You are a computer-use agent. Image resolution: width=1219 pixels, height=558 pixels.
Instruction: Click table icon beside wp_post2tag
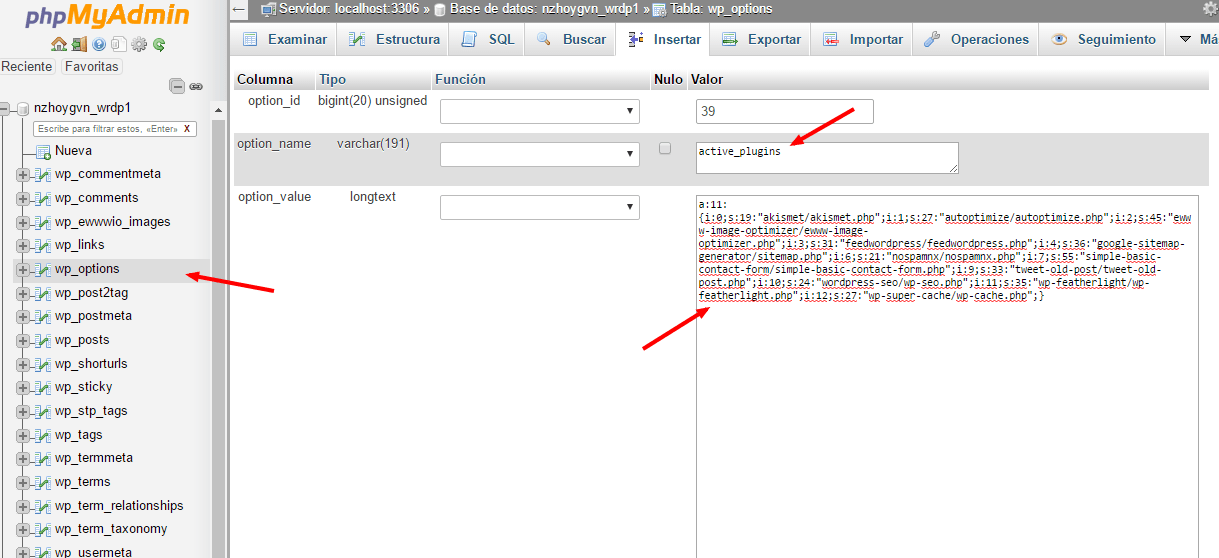pos(42,293)
